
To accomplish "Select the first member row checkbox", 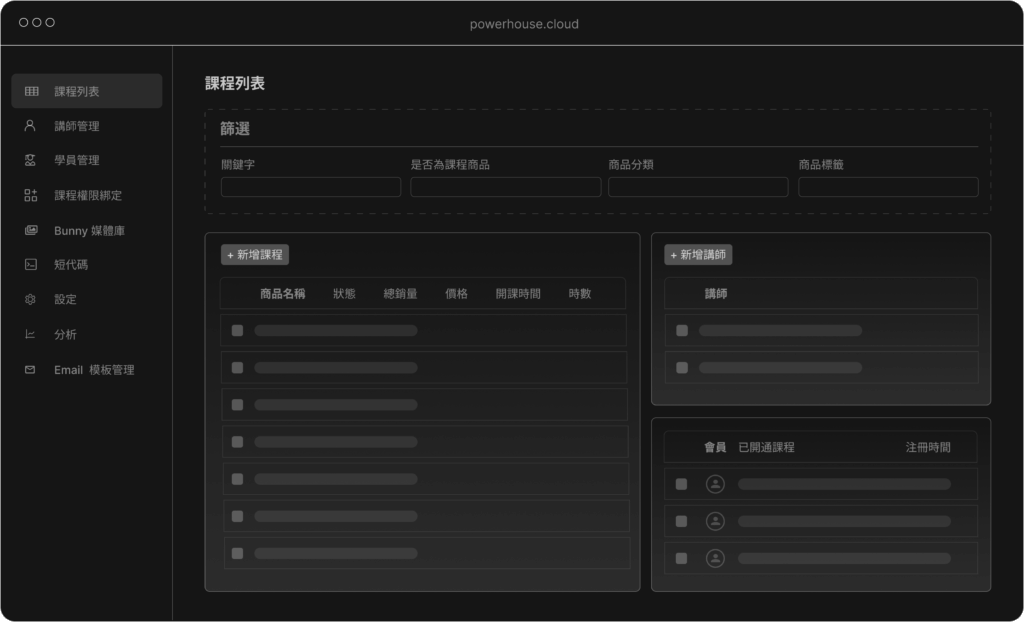I will 681,484.
